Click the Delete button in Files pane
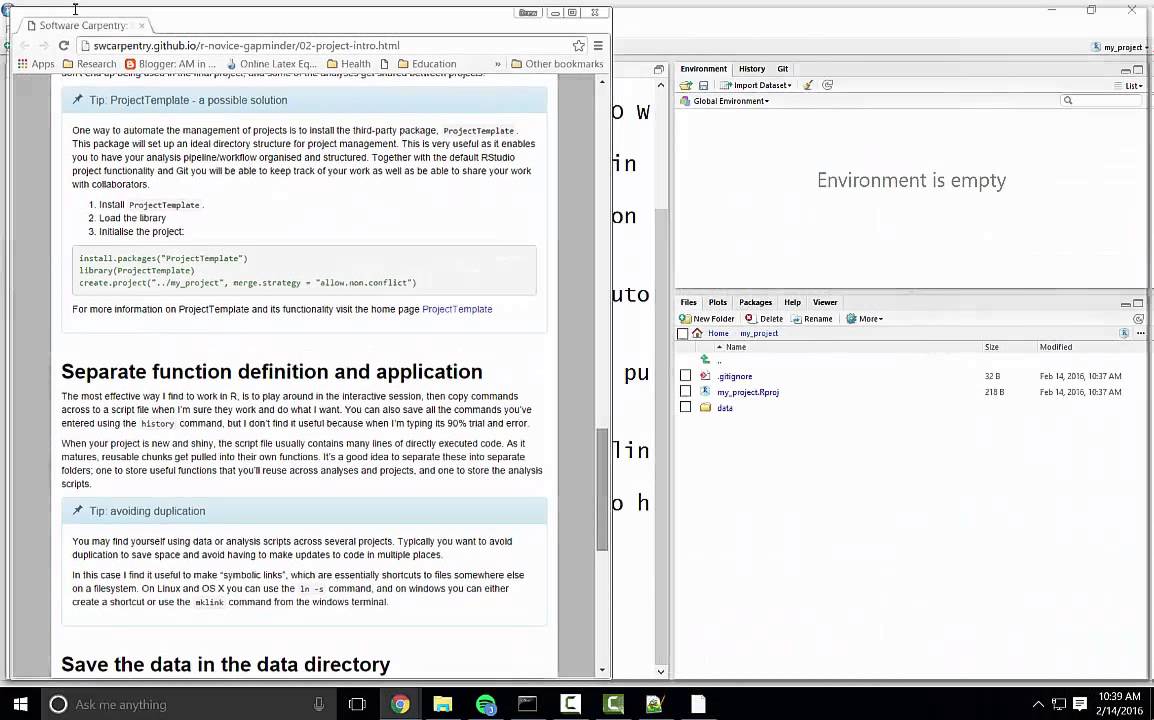Screen dimensions: 1154x720 pos(764,319)
